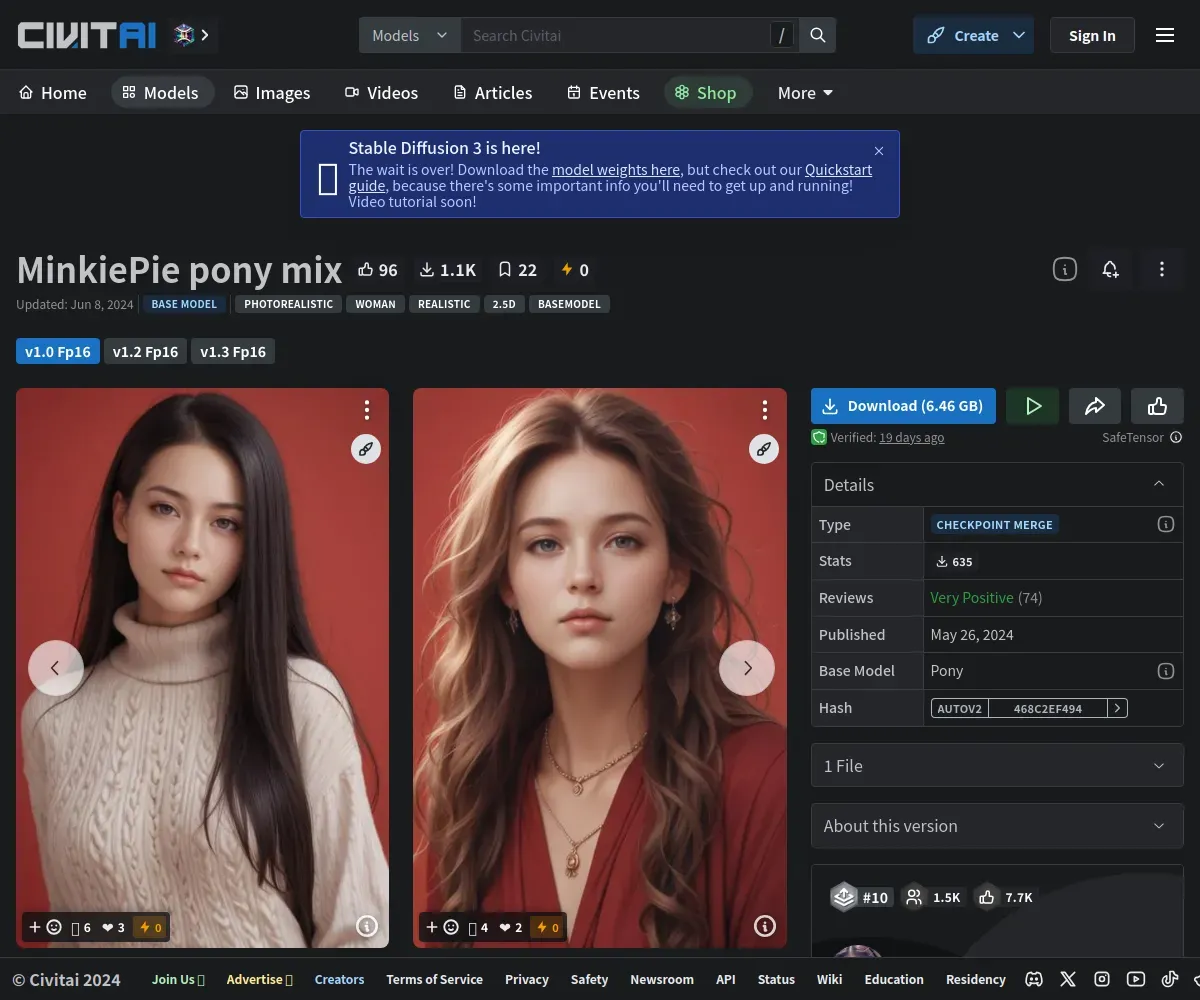Show first image info icon
1200x1000 pixels.
click(367, 926)
